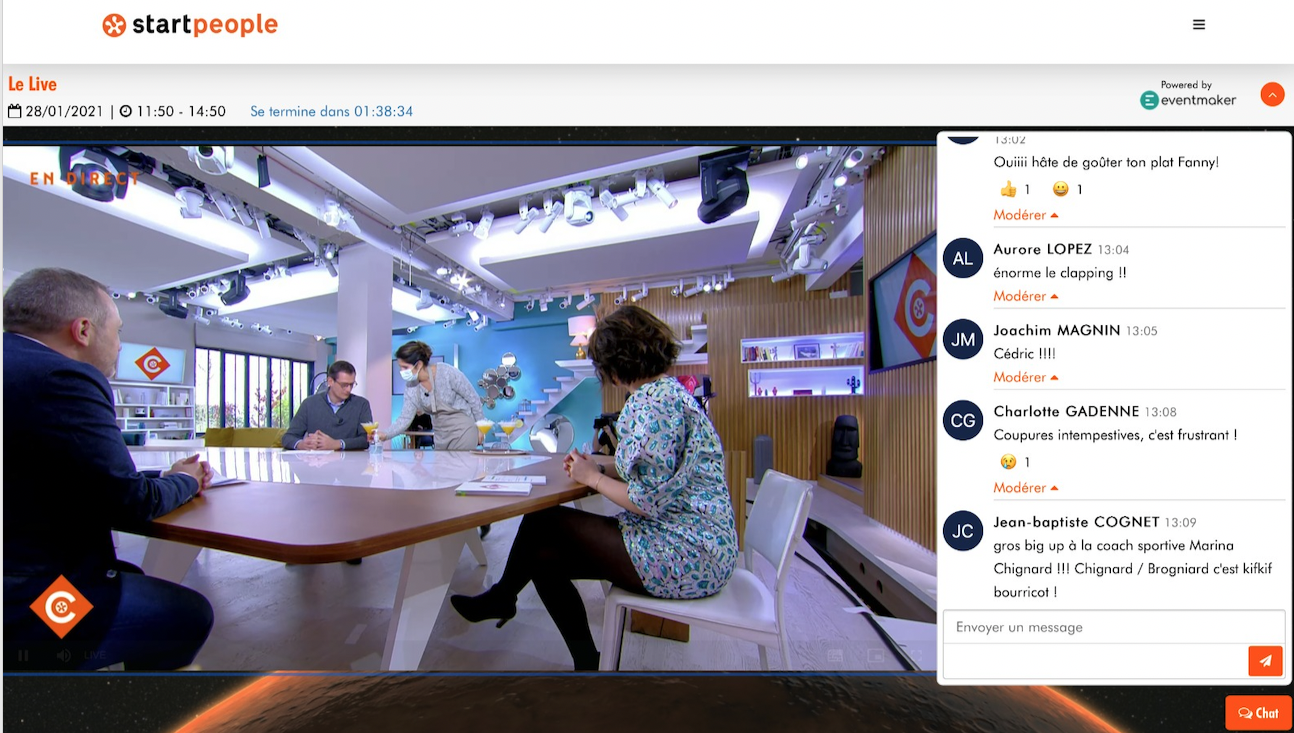The width and height of the screenshot is (1294, 733).
Task: Collapse the header with the orange chevron button
Action: [x=1272, y=94]
